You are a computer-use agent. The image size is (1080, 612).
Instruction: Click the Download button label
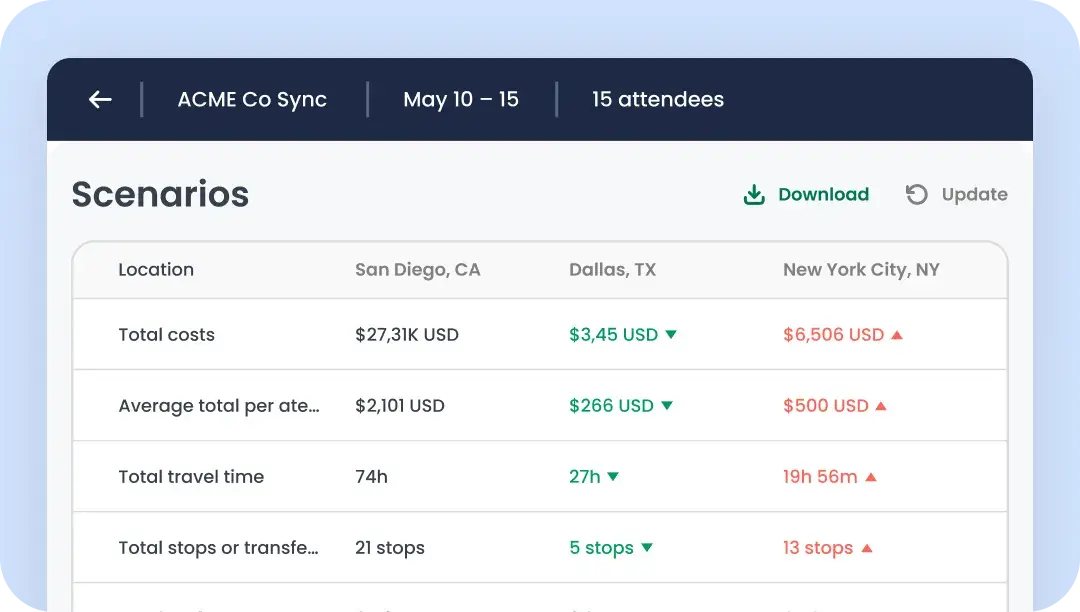pos(824,195)
